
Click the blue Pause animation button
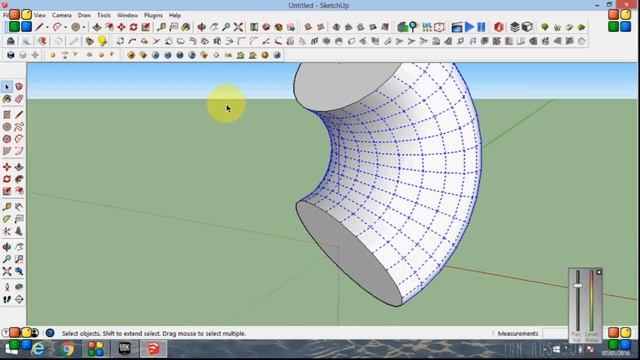coord(482,27)
